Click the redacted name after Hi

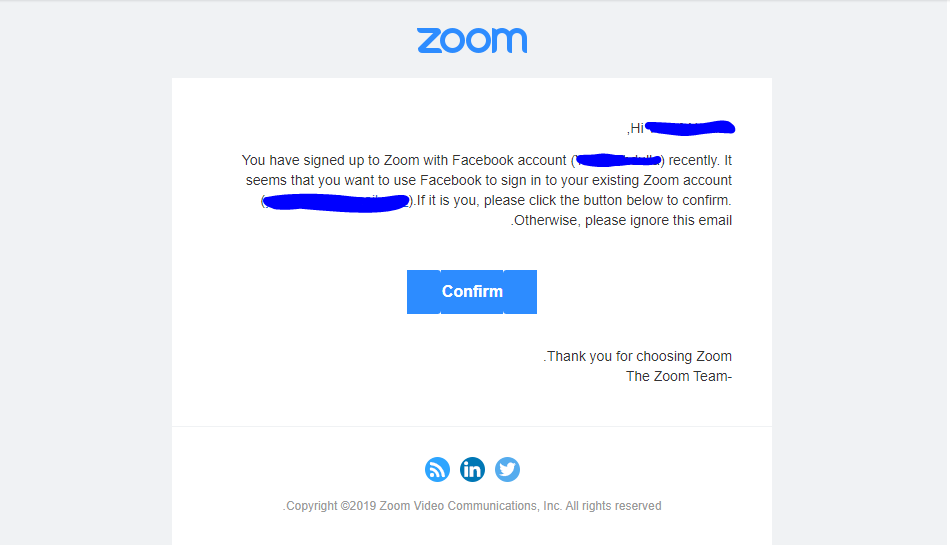[690, 128]
